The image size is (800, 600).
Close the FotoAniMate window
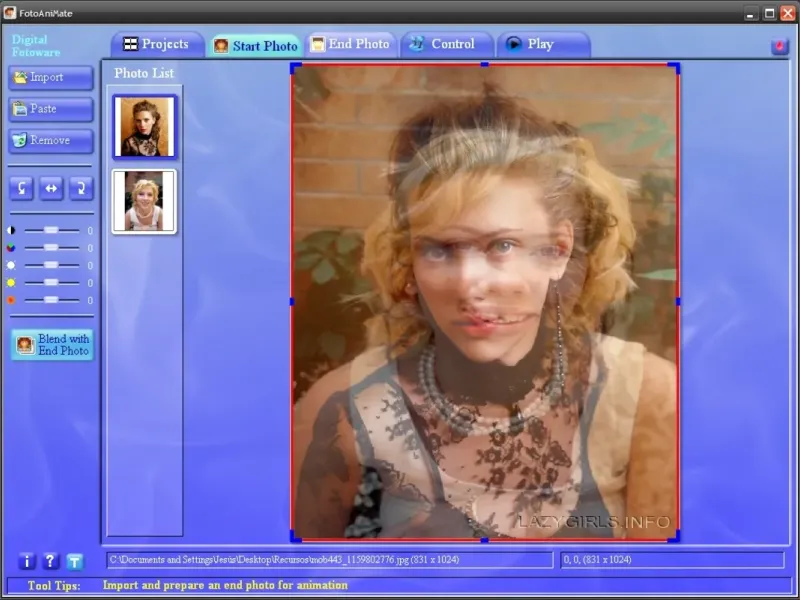tap(788, 14)
